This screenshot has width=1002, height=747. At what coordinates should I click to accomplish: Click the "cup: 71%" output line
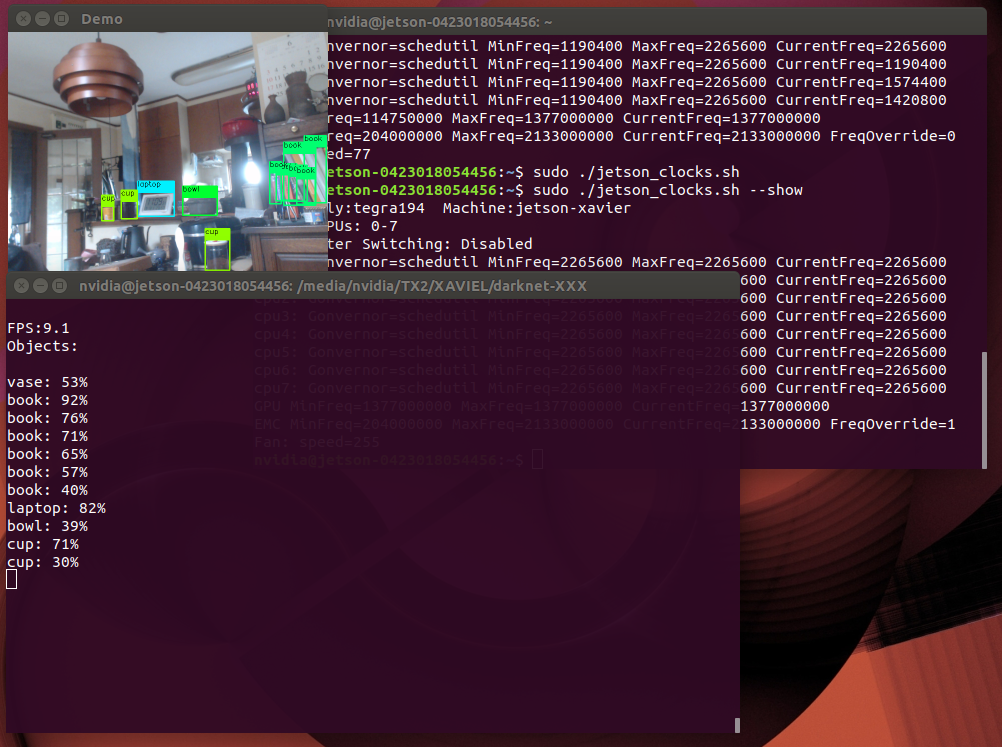pos(43,544)
